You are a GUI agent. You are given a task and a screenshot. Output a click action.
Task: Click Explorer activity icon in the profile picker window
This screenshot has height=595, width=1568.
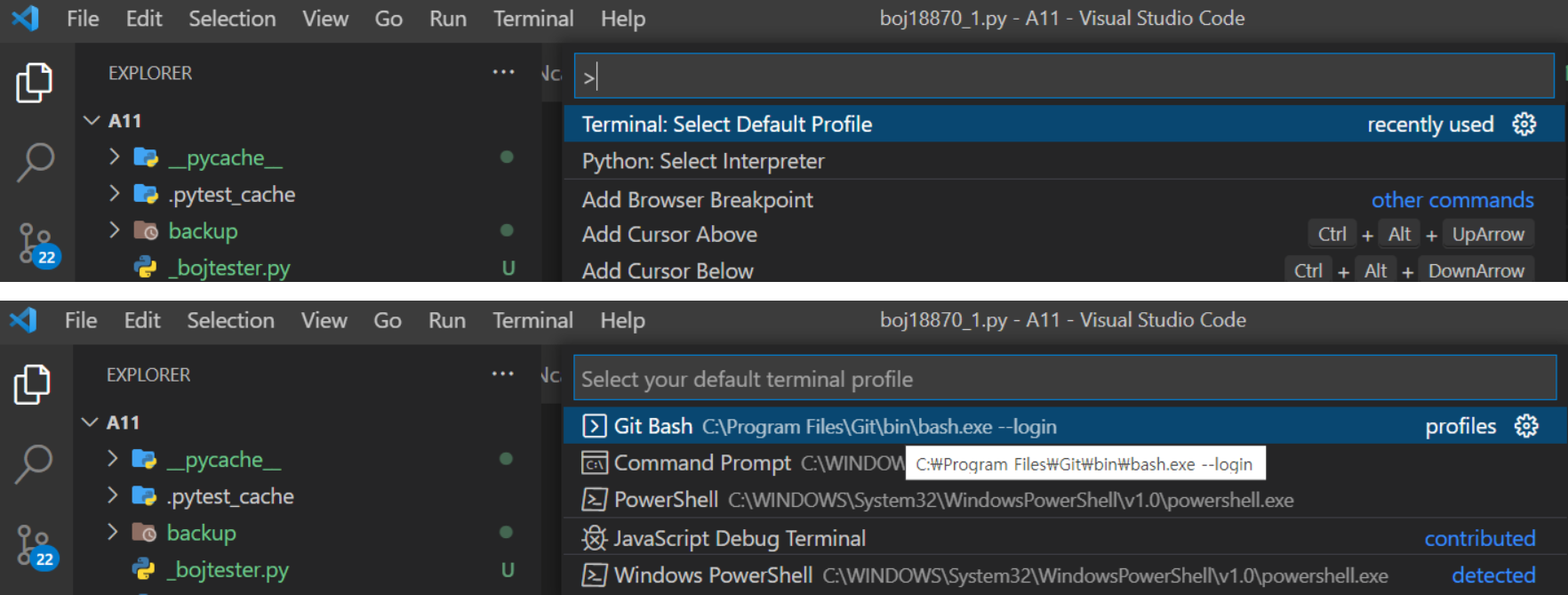(33, 384)
